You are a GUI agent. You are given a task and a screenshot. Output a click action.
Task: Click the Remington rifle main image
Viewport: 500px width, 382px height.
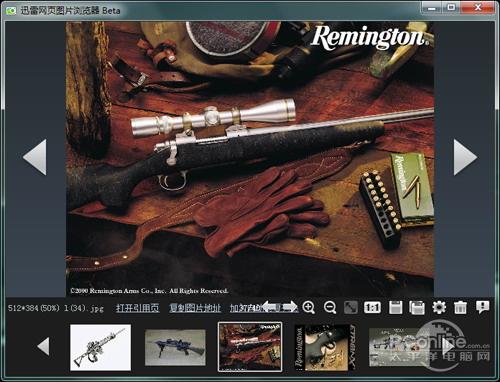[250, 159]
